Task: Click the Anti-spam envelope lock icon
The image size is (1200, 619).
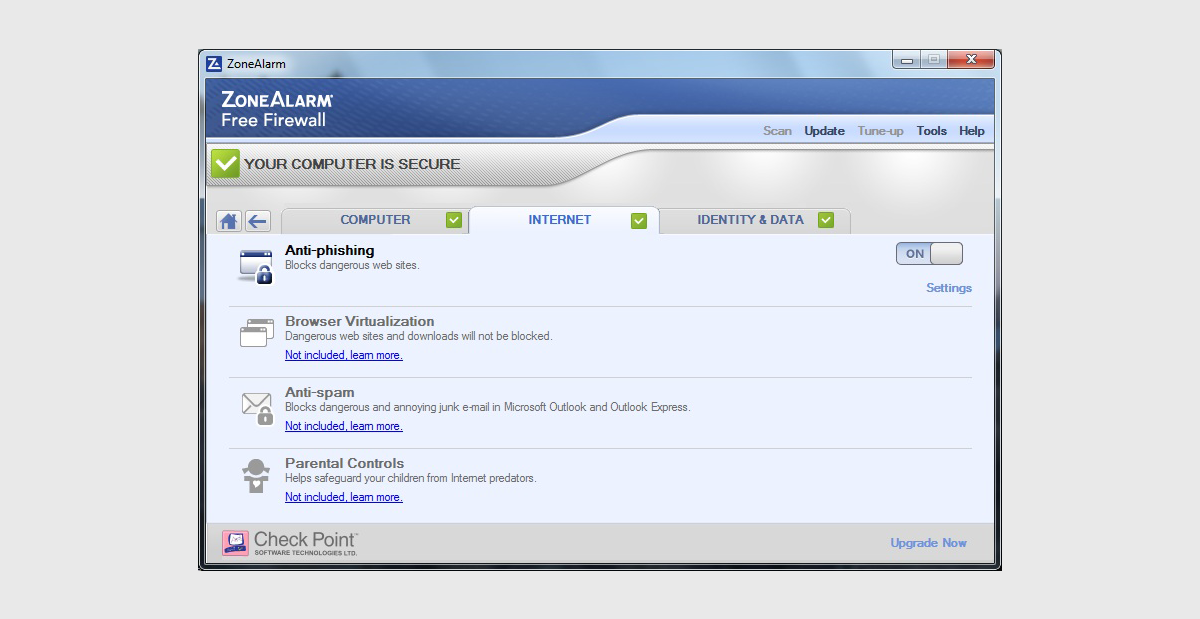Action: (x=257, y=407)
